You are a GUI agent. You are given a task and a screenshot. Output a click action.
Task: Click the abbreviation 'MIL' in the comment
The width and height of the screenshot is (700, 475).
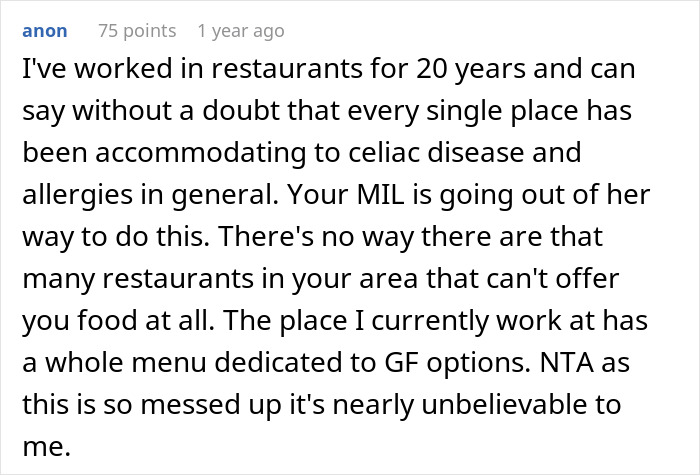click(x=380, y=194)
